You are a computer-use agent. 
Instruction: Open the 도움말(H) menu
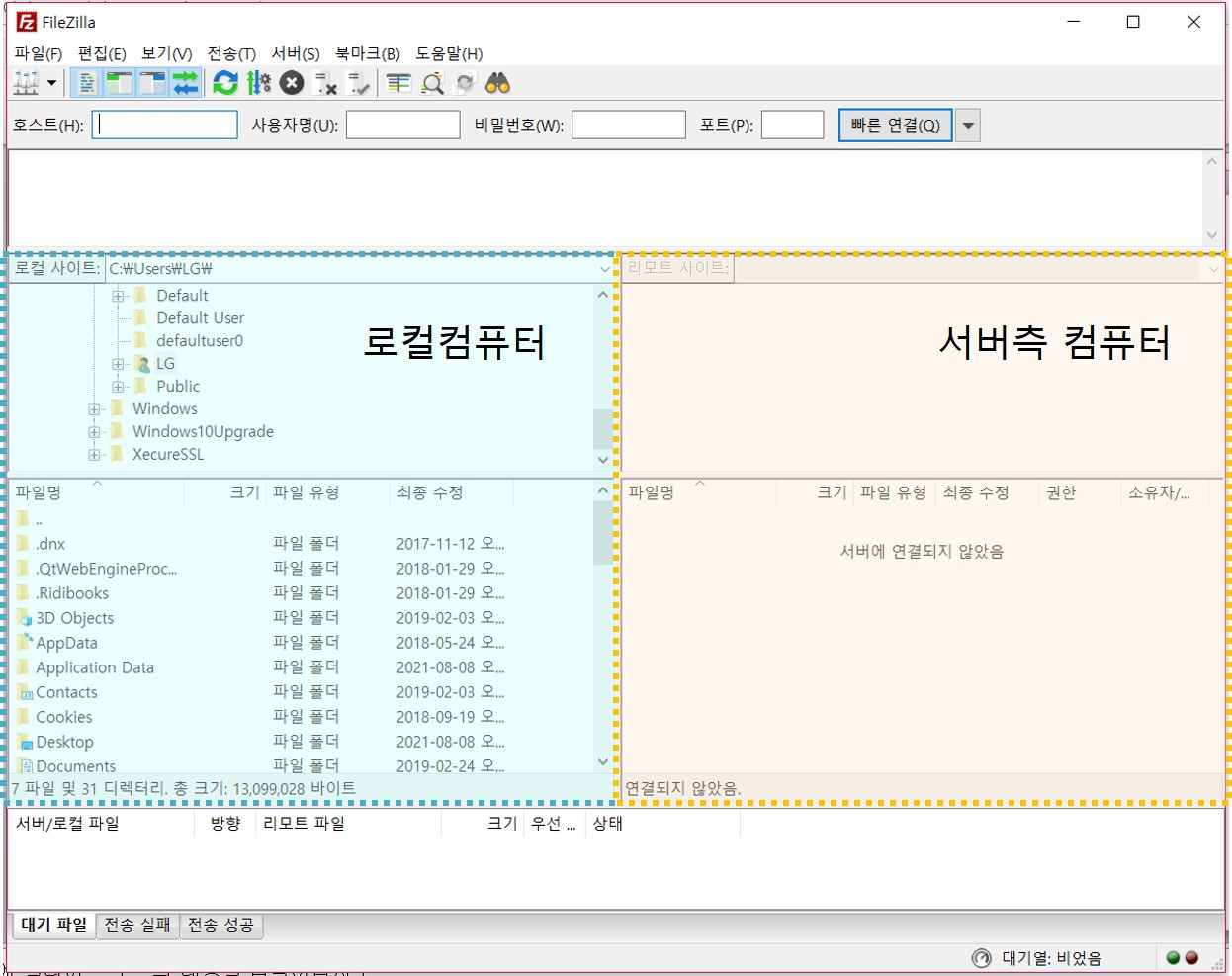pos(449,53)
